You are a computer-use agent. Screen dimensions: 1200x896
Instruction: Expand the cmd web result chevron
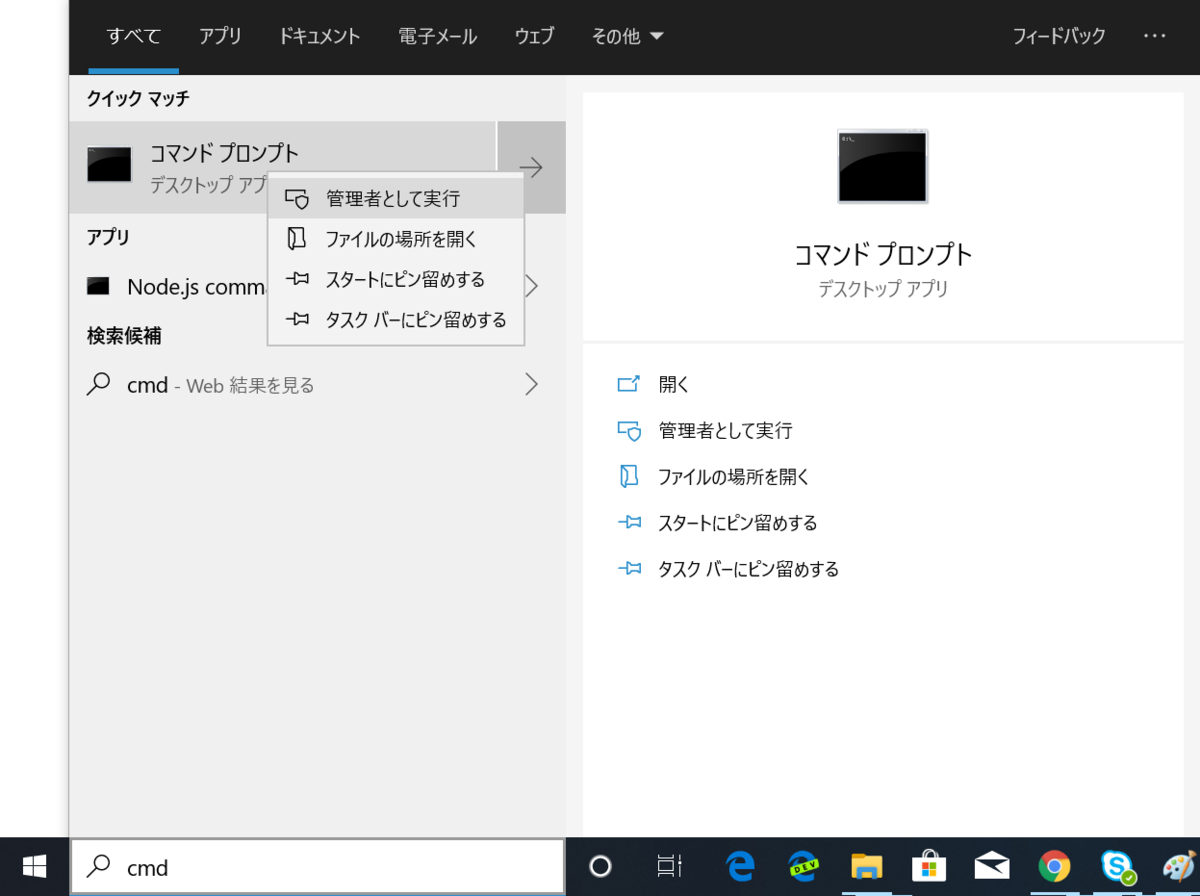click(532, 384)
